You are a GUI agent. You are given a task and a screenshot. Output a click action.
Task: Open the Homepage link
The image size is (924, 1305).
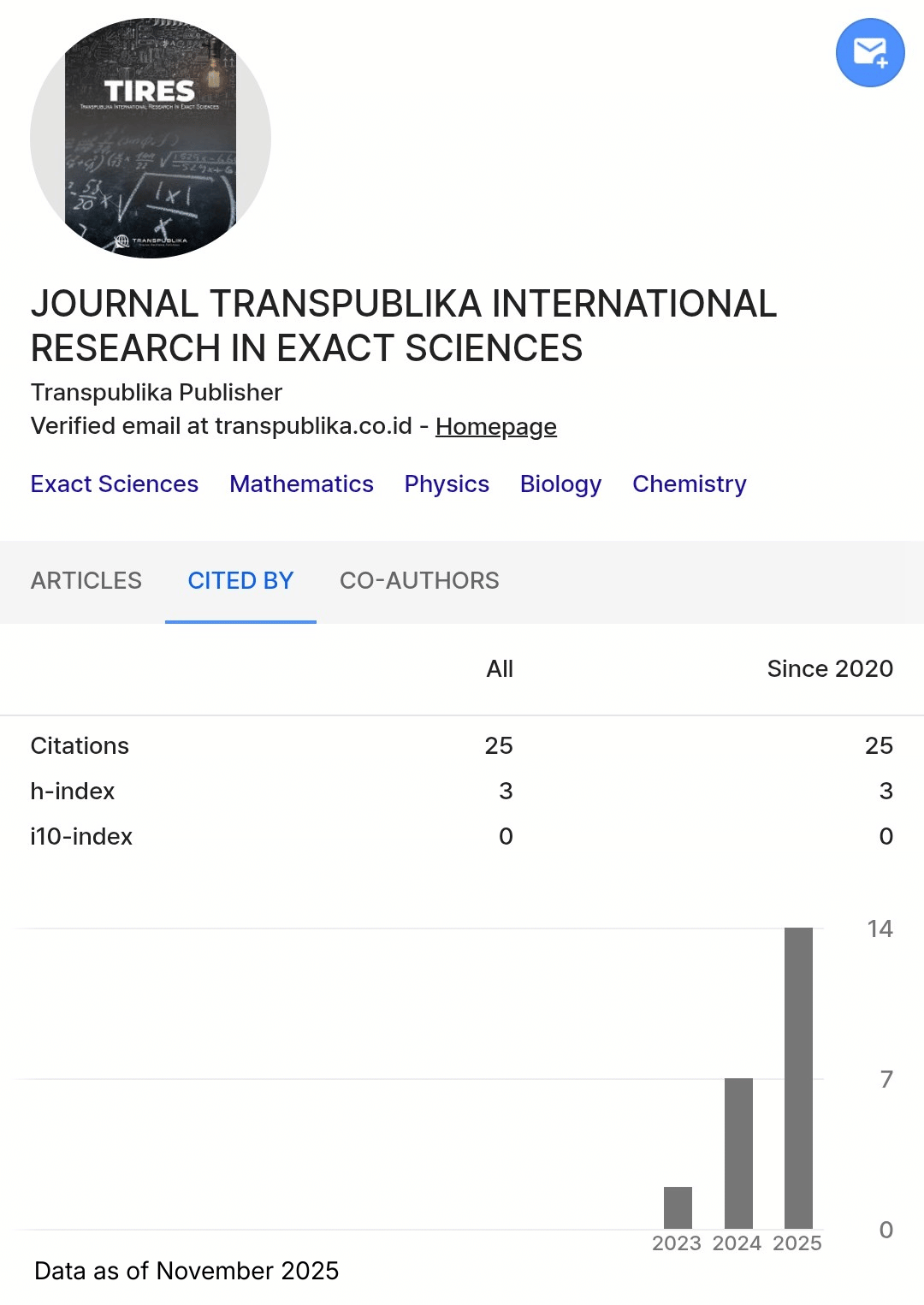(495, 426)
